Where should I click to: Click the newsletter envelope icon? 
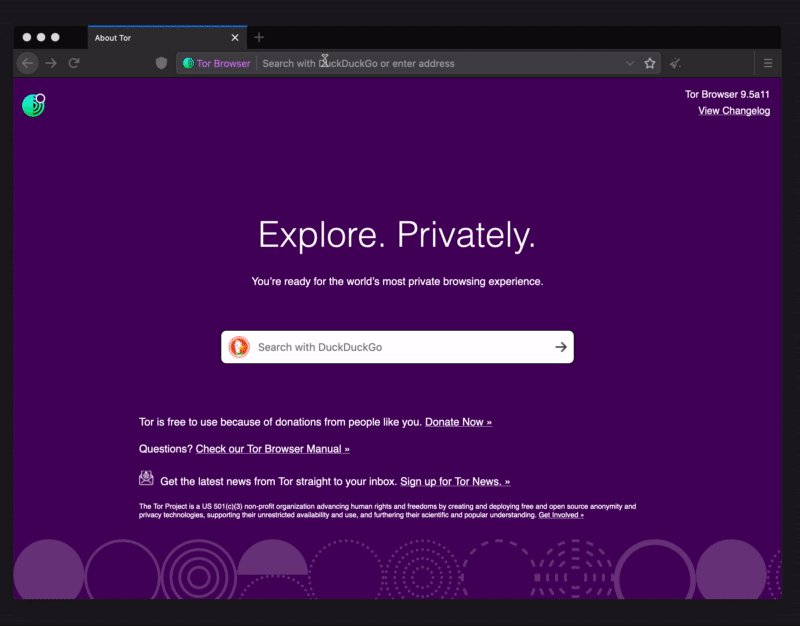(x=146, y=478)
